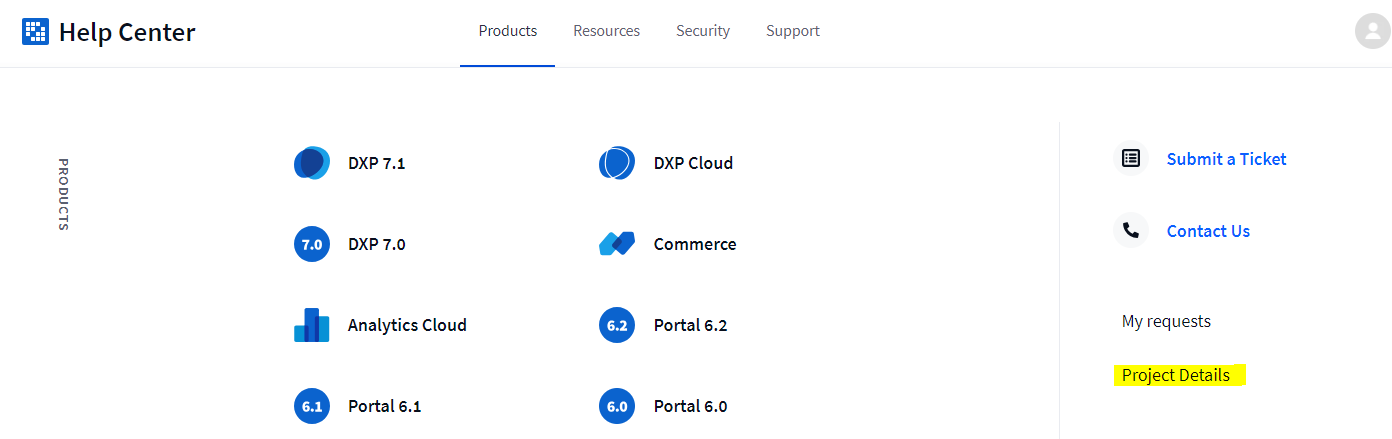
Task: Open the highlighted Project Details link
Action: pyautogui.click(x=1176, y=375)
